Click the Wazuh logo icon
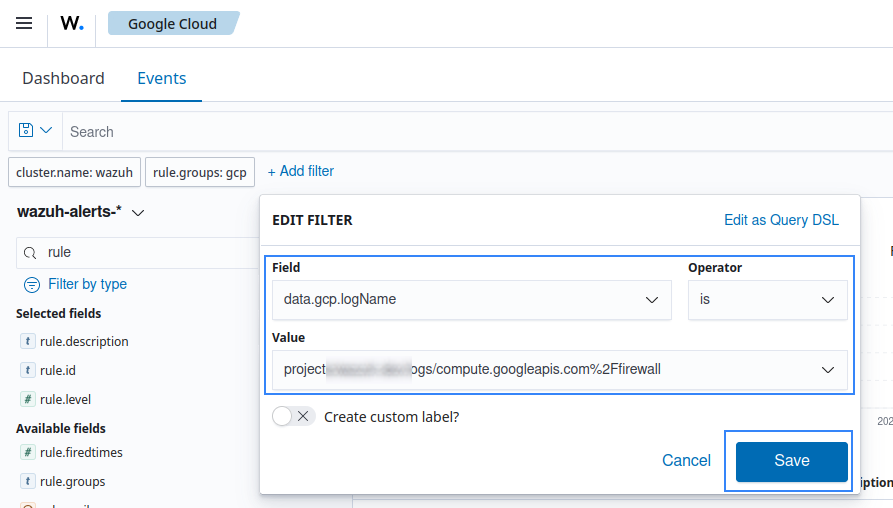 coord(72,23)
